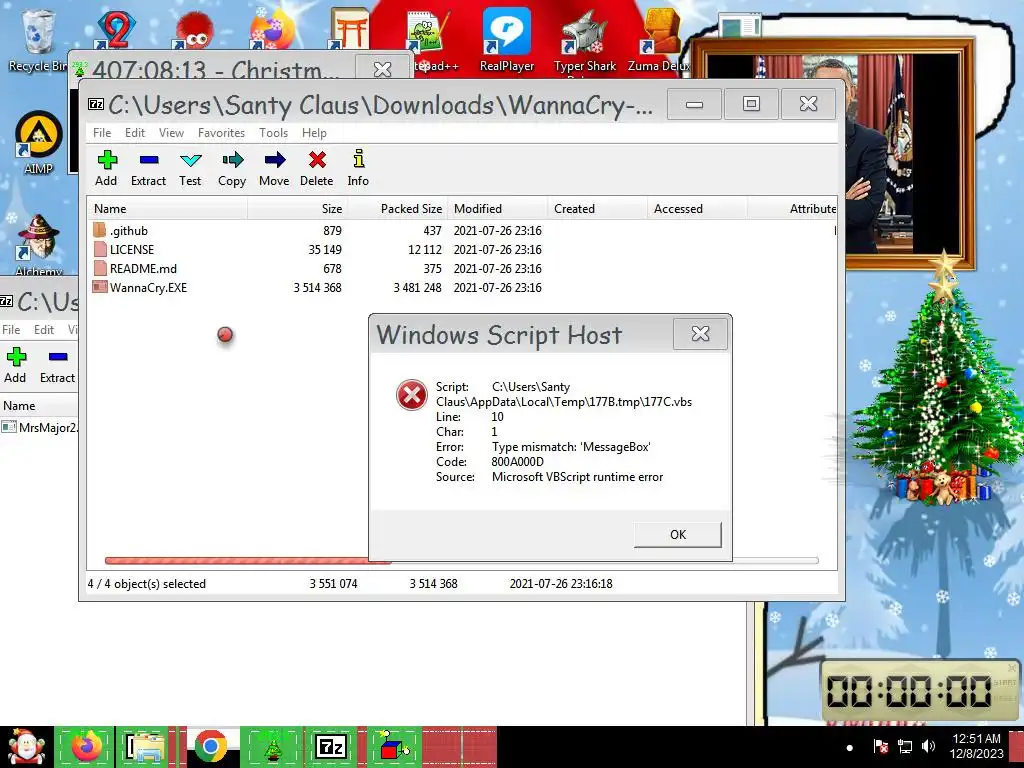Click Extract icon in background 7-Zip window
Image resolution: width=1024 pixels, height=768 pixels.
pos(58,357)
